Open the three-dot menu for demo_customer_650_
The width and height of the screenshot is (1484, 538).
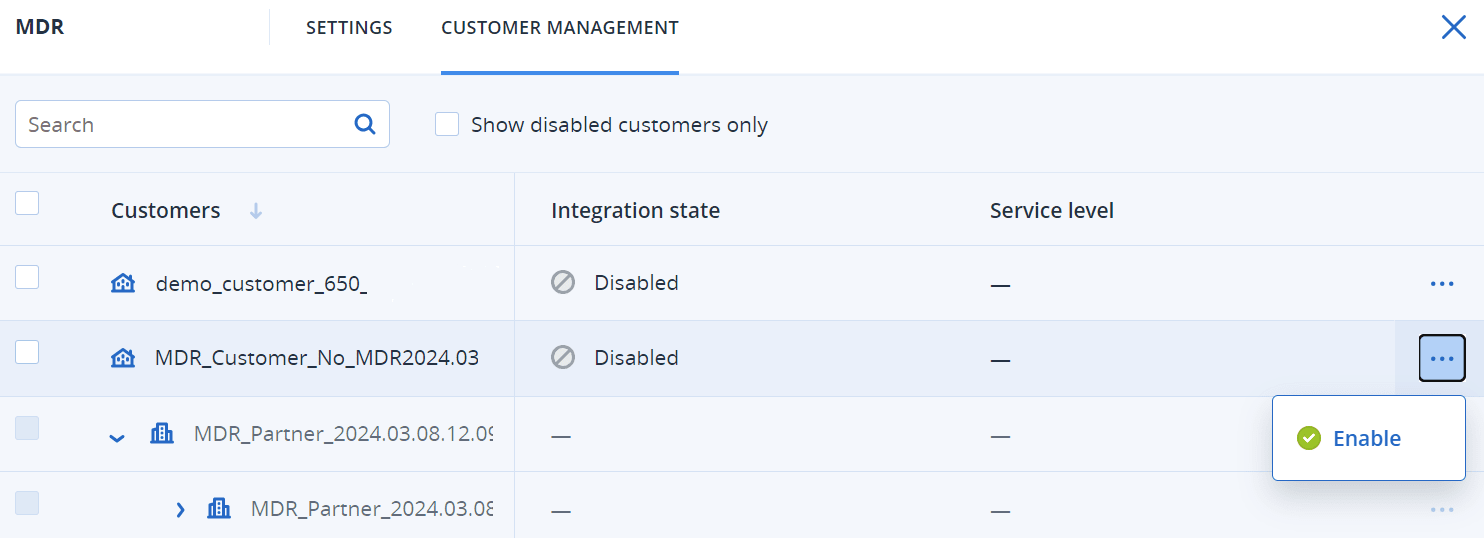coord(1441,284)
